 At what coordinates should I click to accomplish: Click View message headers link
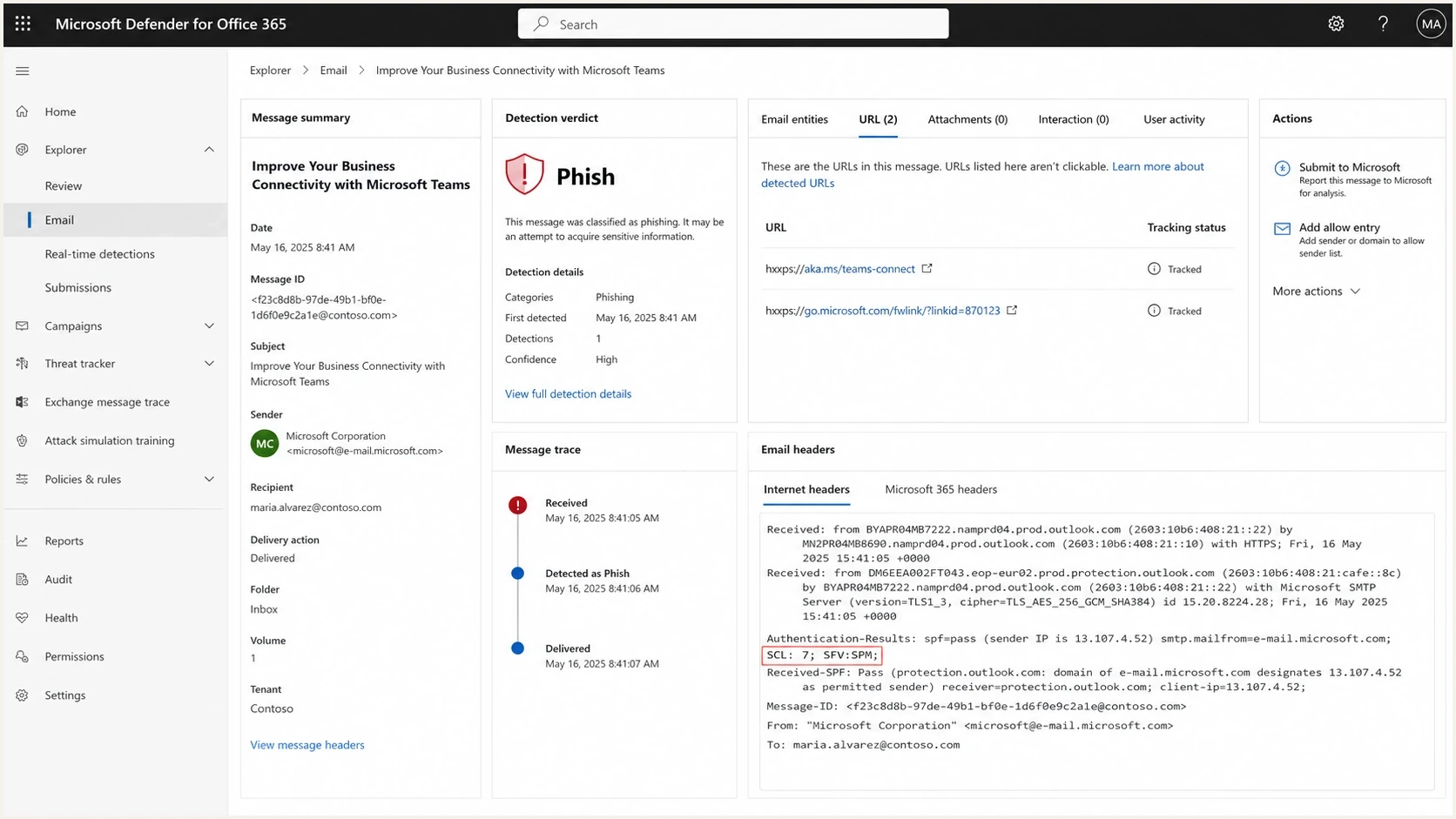point(307,745)
